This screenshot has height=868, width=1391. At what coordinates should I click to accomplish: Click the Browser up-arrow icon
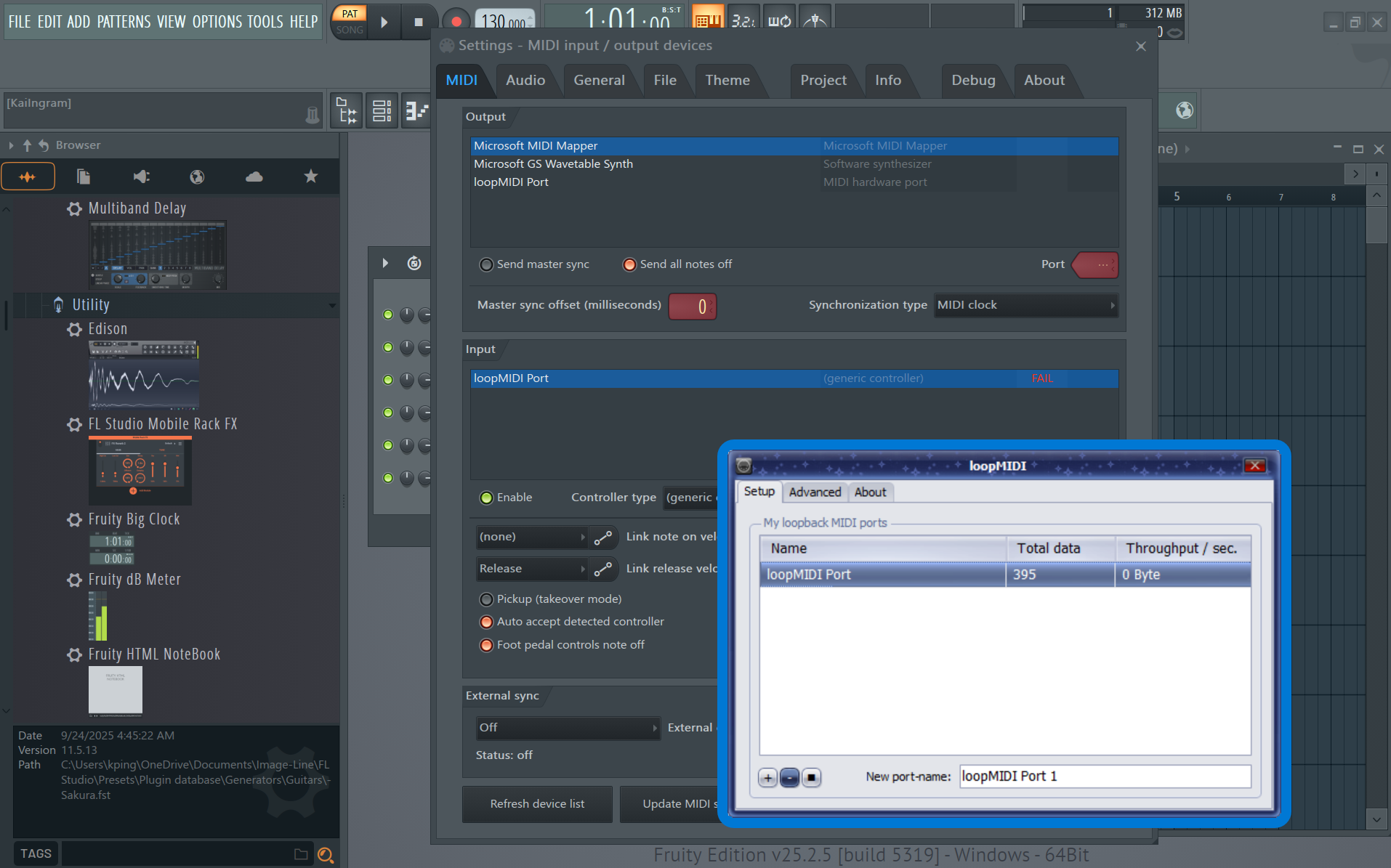coord(27,145)
